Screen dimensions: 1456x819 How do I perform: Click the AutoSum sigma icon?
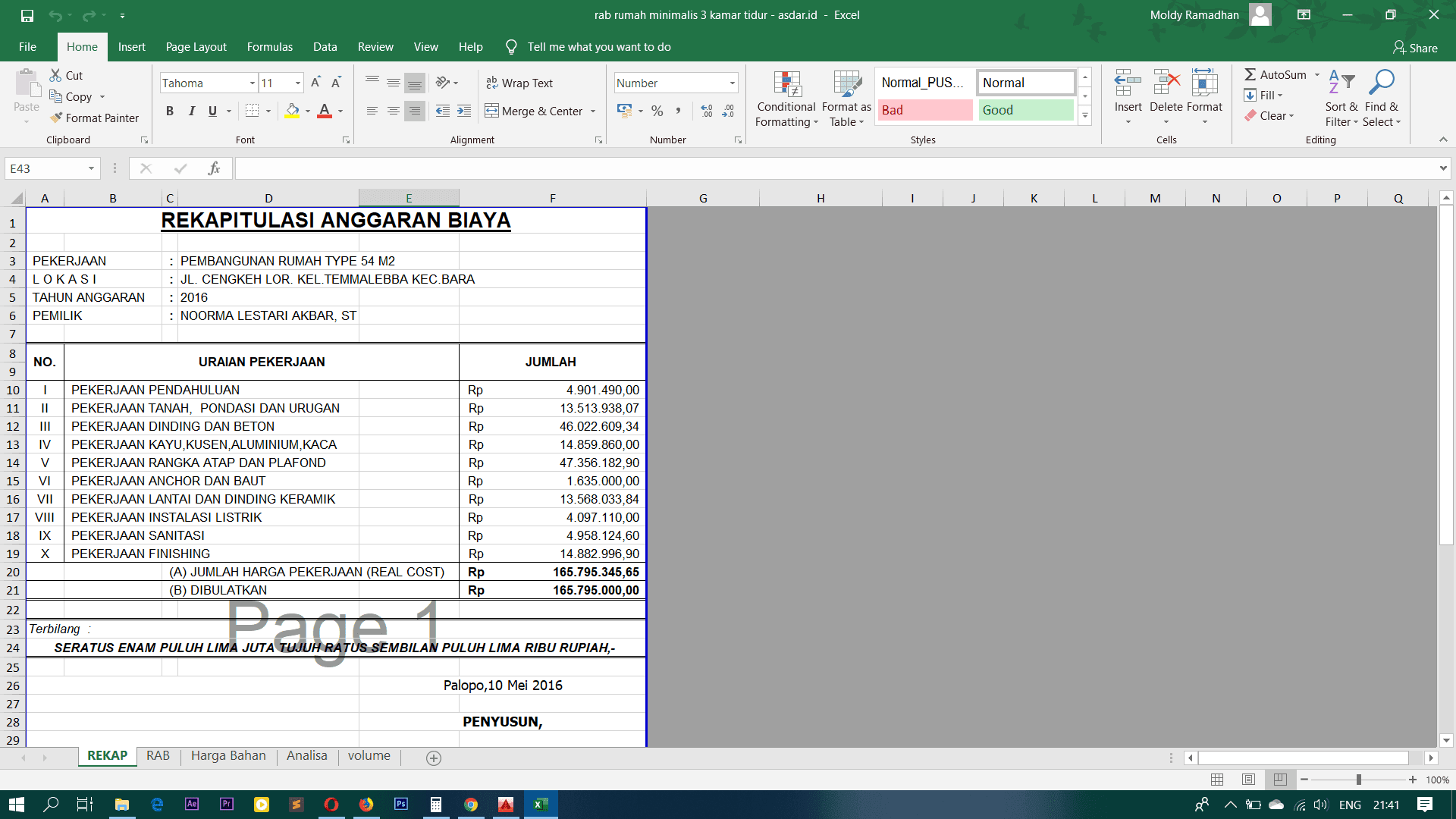1250,74
